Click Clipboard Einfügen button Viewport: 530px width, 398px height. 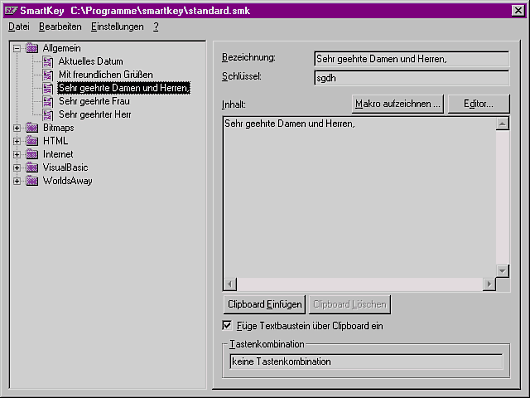[x=264, y=304]
